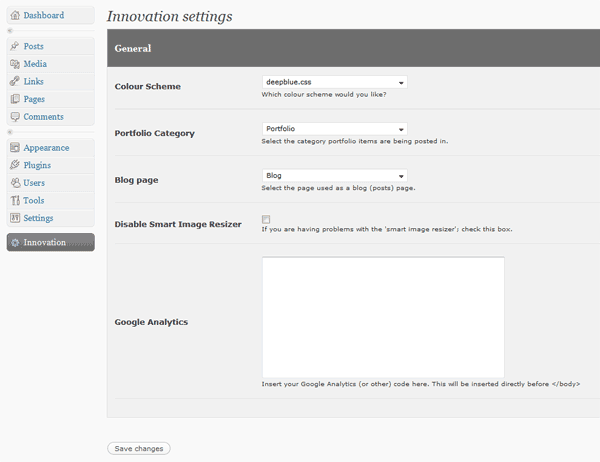Click the Users icon in sidebar
This screenshot has height=462, width=600.
(15, 183)
